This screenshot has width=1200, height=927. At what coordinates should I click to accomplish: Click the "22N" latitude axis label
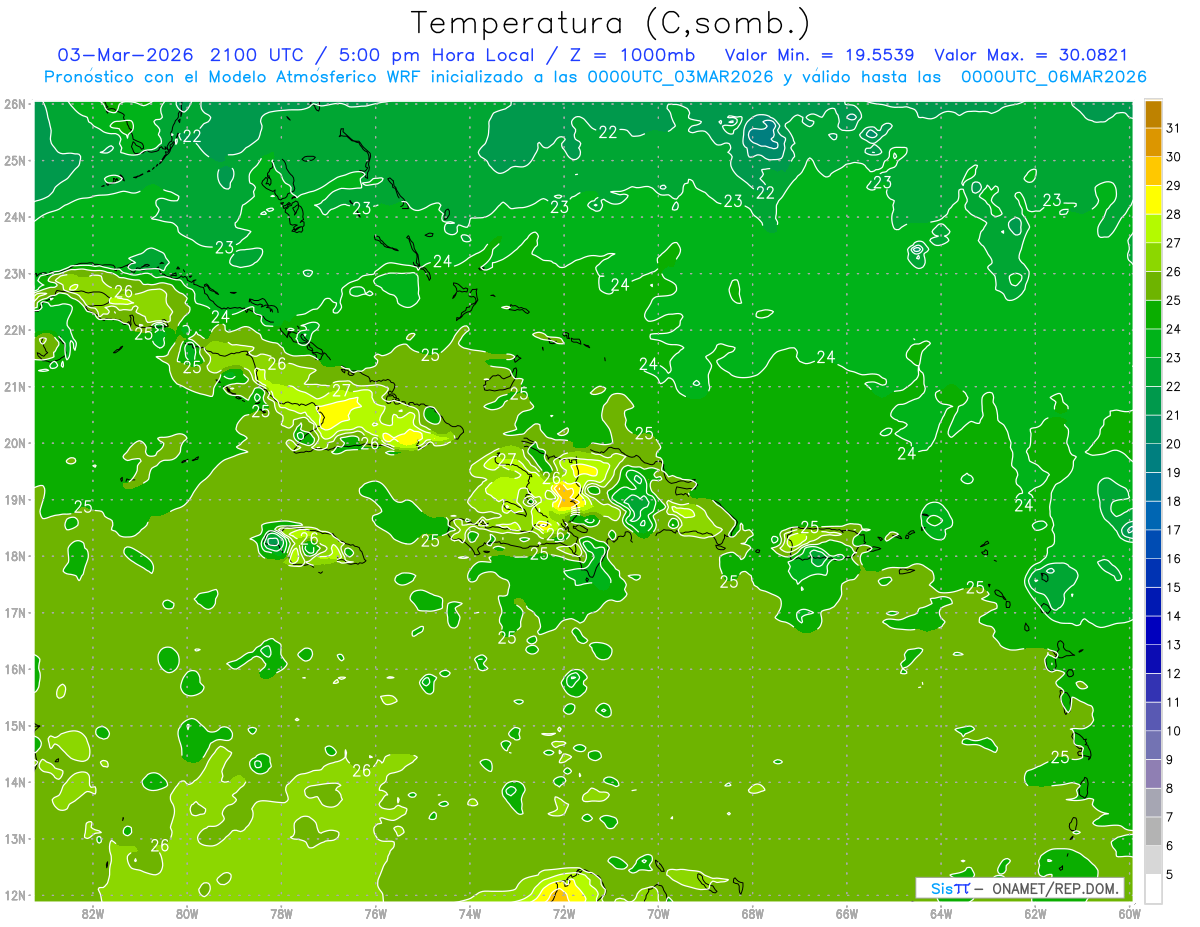point(14,330)
